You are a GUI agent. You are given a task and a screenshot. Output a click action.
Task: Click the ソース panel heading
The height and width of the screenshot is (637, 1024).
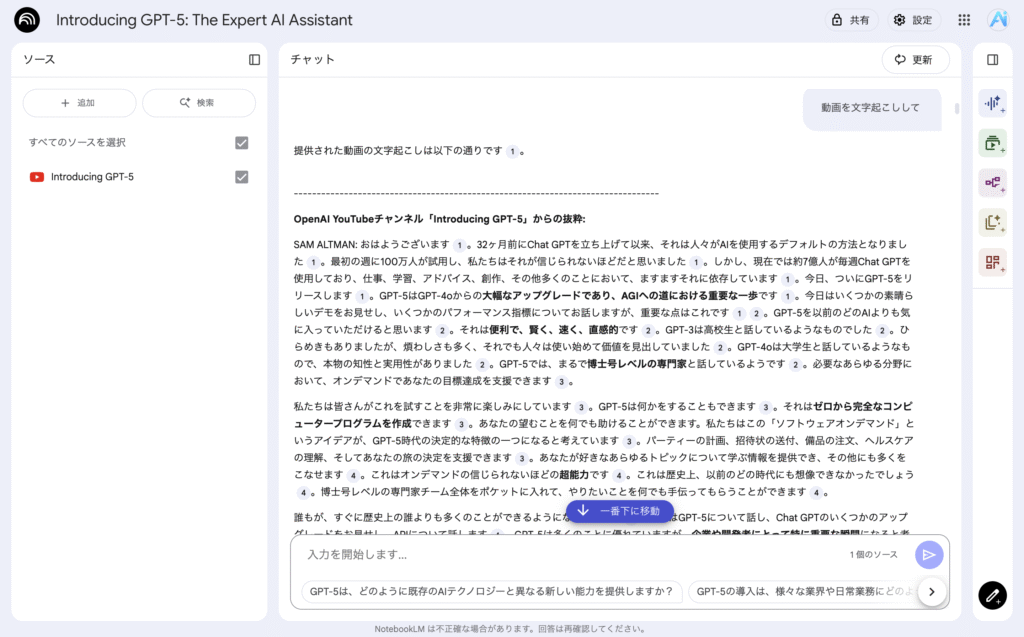pos(39,59)
